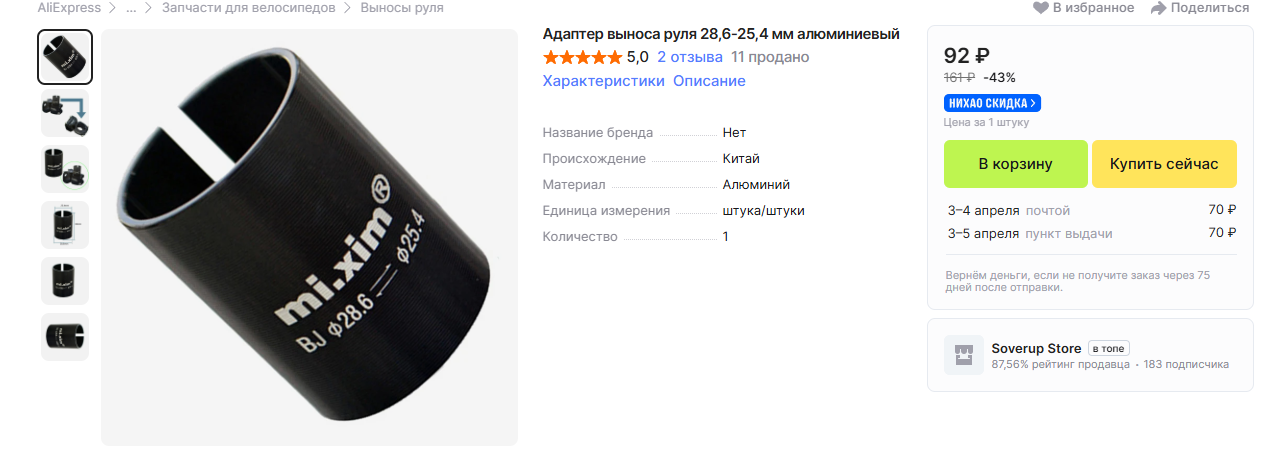Expand the breadcrumb ellipsis item
1278x452 pixels.
pyautogui.click(x=131, y=8)
